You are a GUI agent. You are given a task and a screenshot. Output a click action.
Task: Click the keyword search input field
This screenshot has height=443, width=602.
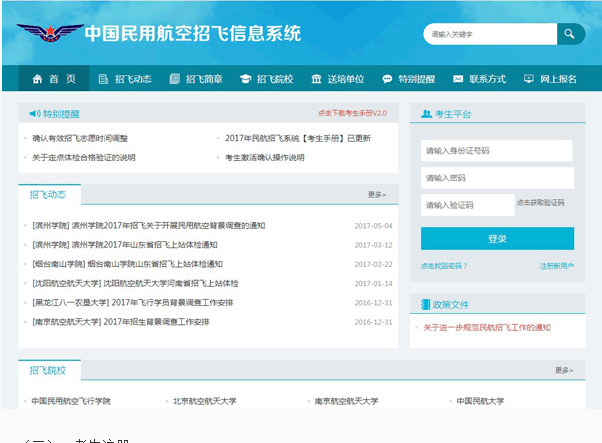click(x=490, y=34)
